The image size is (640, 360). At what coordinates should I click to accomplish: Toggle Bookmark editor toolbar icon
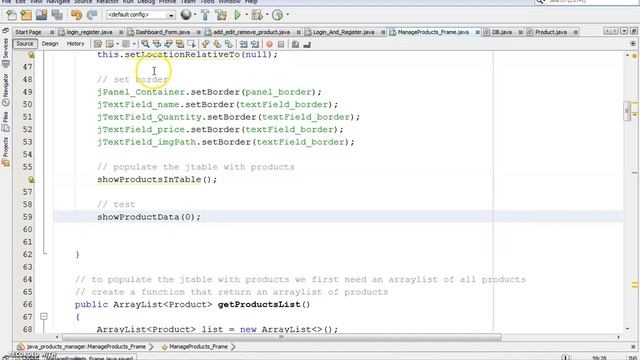click(229, 44)
